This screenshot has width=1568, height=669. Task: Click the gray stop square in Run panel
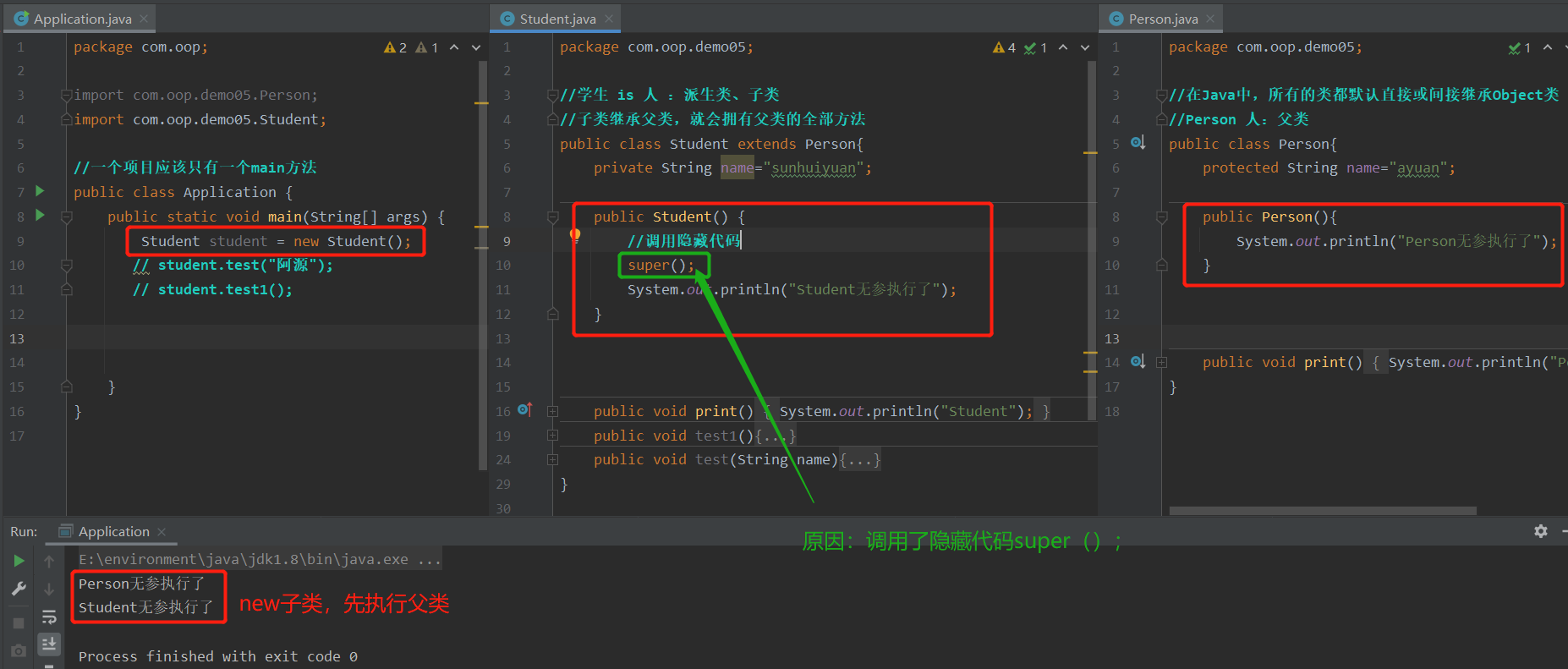[x=19, y=623]
